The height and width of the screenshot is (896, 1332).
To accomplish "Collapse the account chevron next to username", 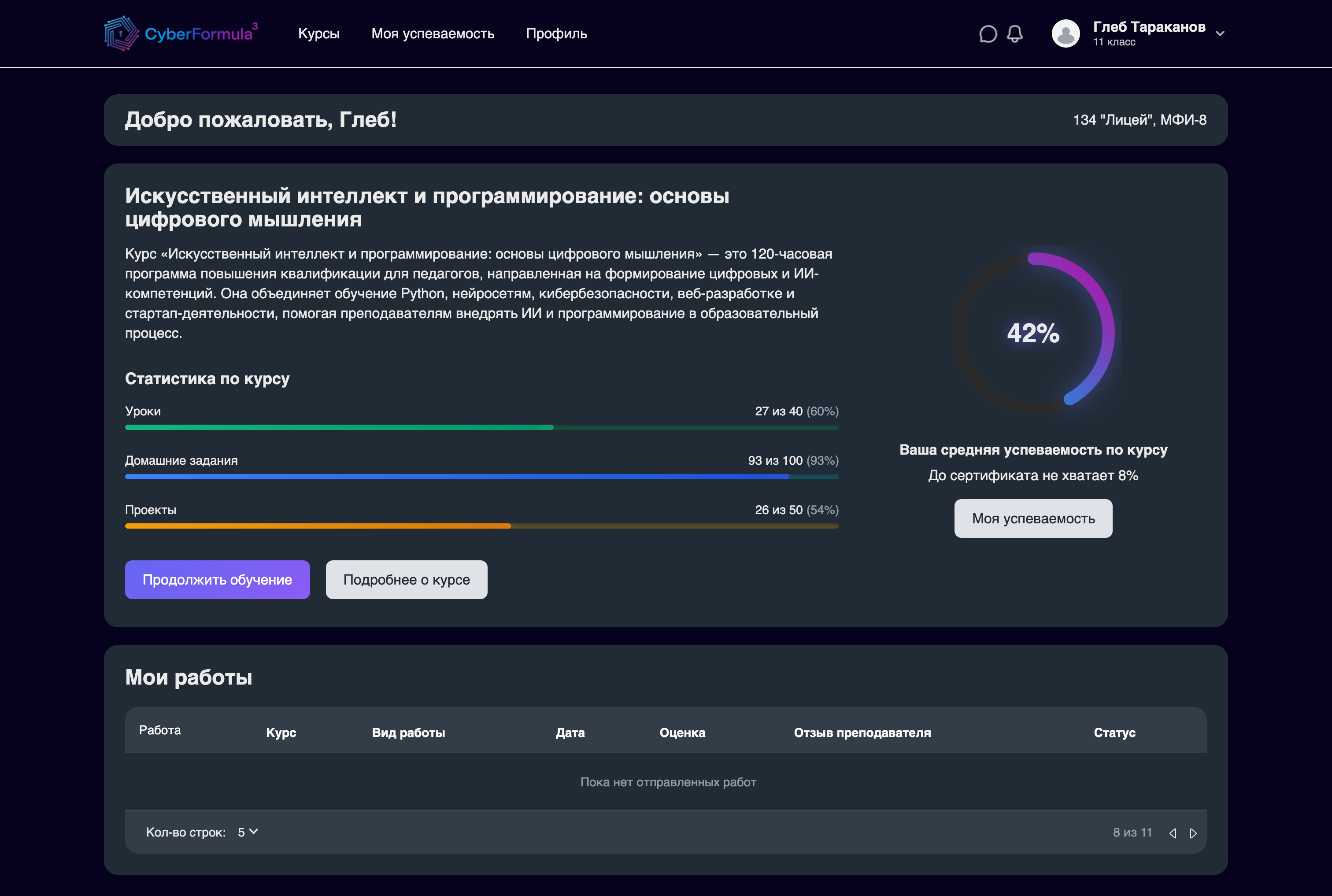I will click(x=1220, y=34).
